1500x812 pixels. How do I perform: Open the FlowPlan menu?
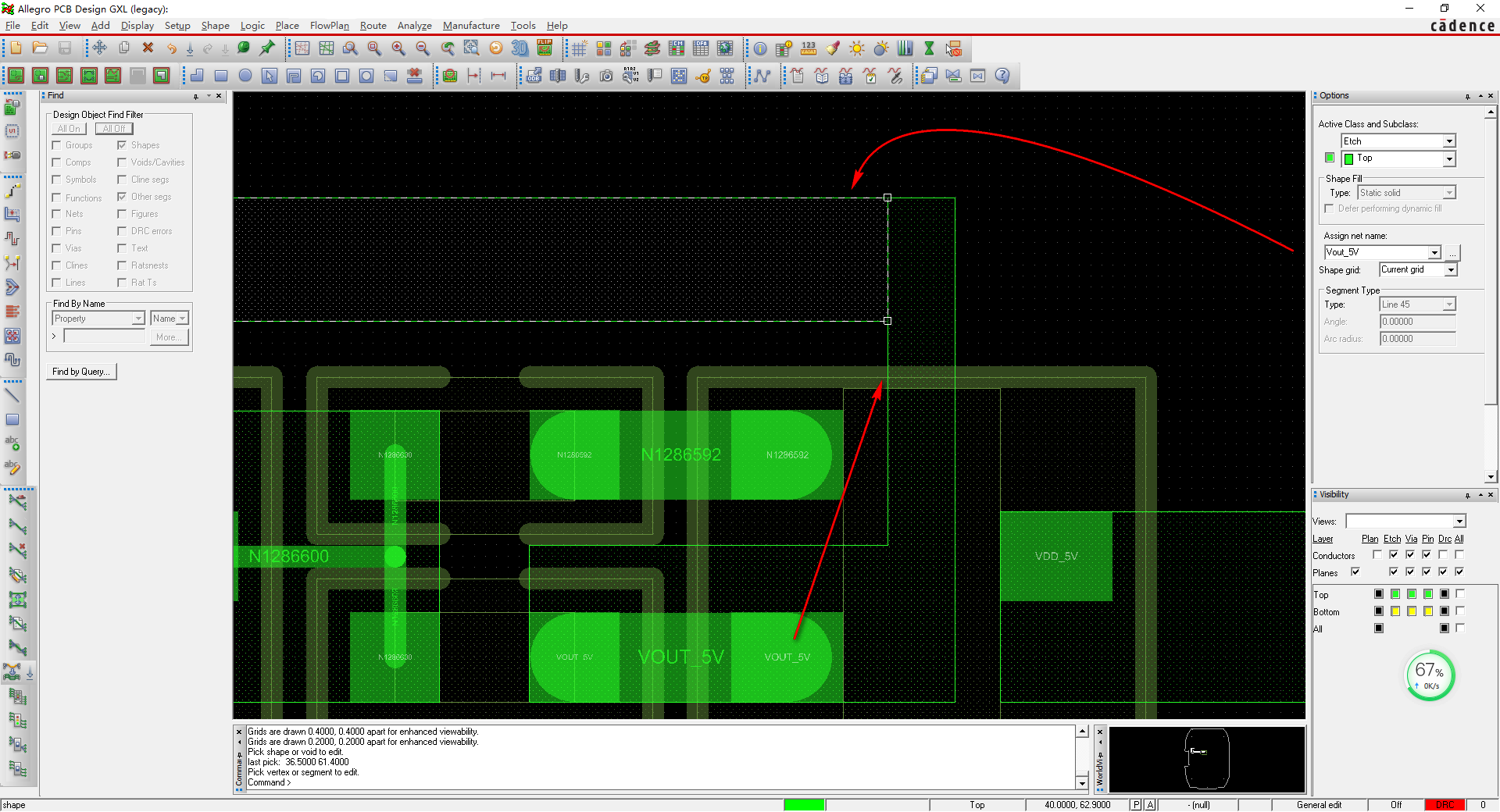(x=329, y=26)
